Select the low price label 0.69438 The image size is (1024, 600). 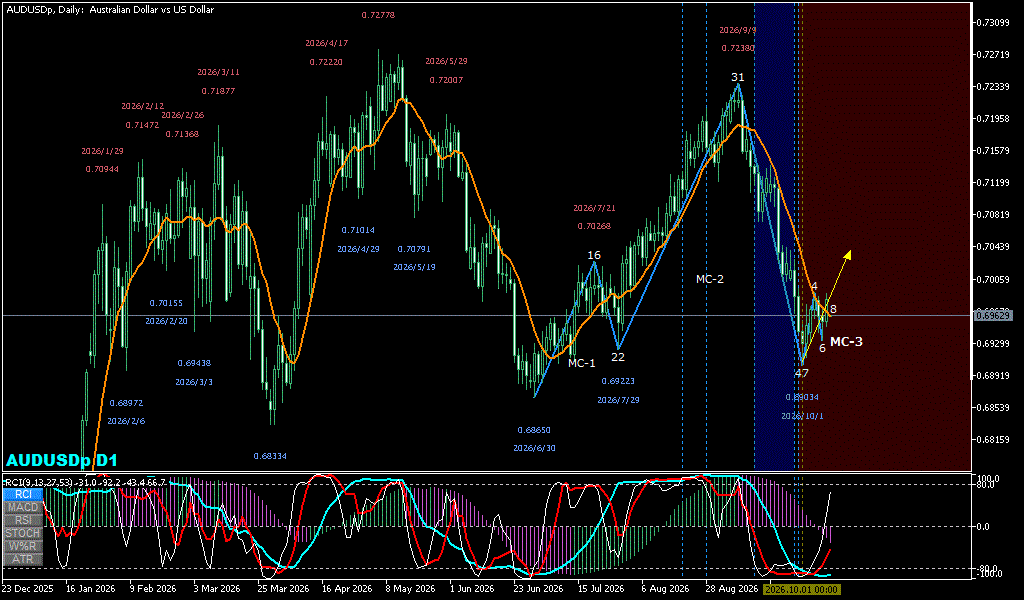point(194,363)
